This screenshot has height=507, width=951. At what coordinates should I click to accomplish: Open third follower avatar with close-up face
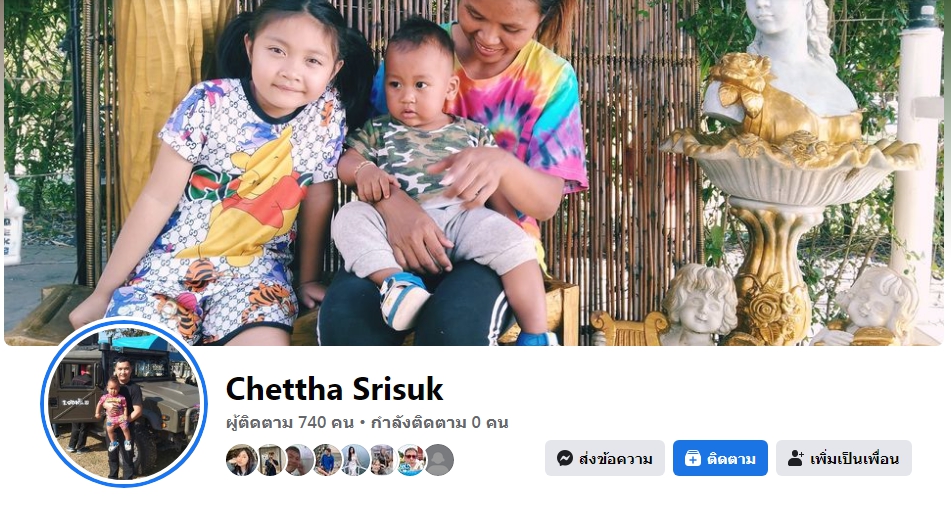click(x=299, y=460)
